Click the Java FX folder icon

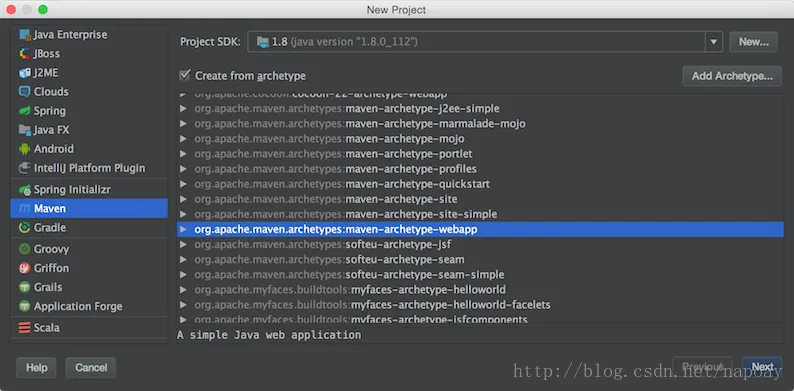click(x=25, y=130)
